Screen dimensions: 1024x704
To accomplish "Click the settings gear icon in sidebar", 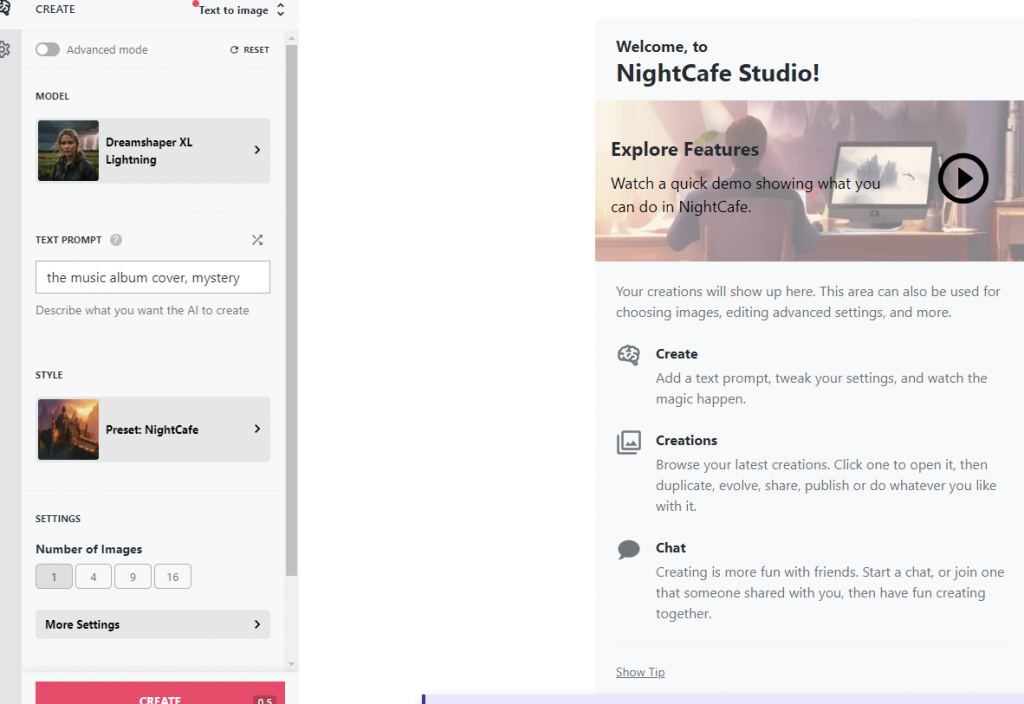I will coord(5,49).
